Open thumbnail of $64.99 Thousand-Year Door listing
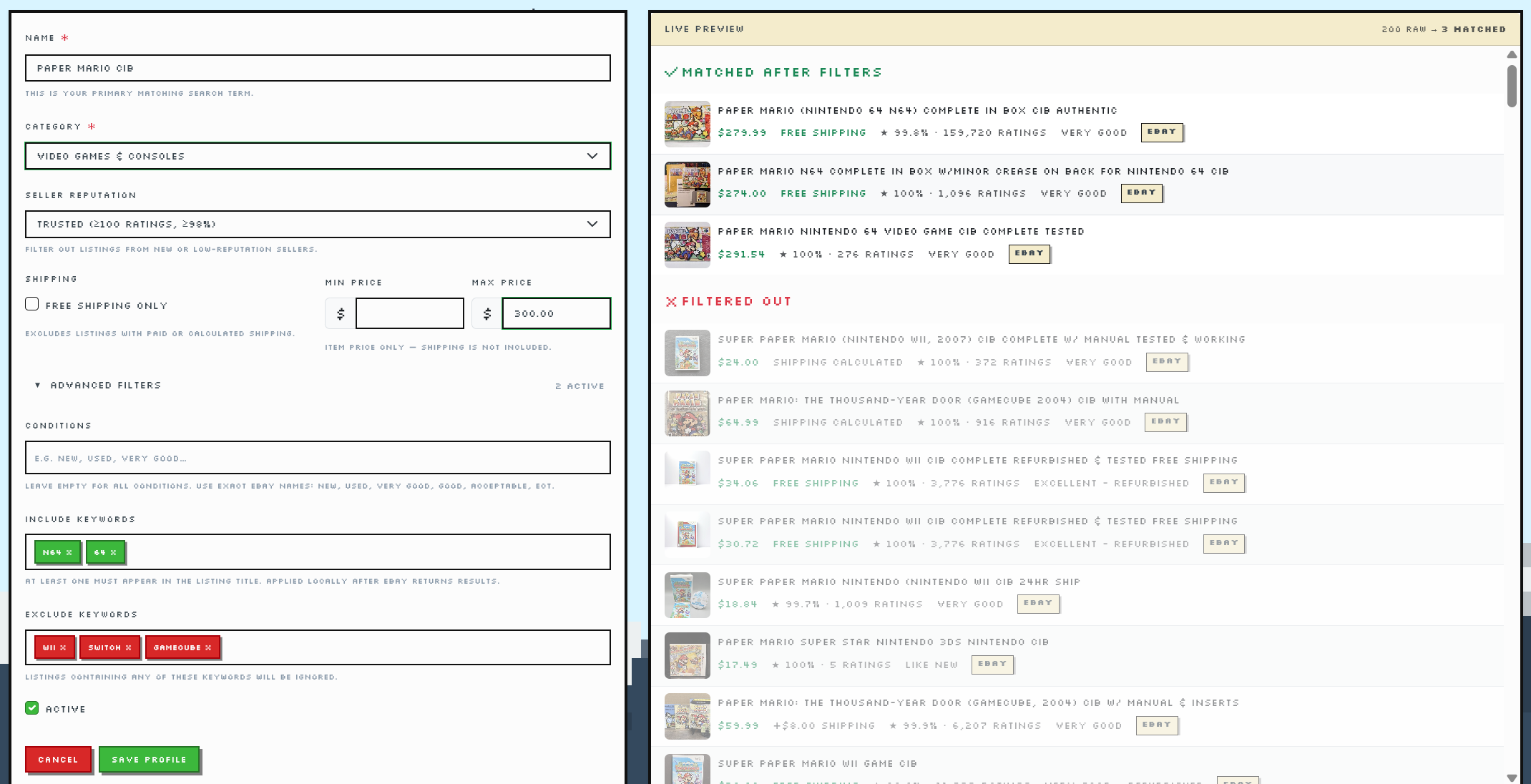 coord(688,413)
